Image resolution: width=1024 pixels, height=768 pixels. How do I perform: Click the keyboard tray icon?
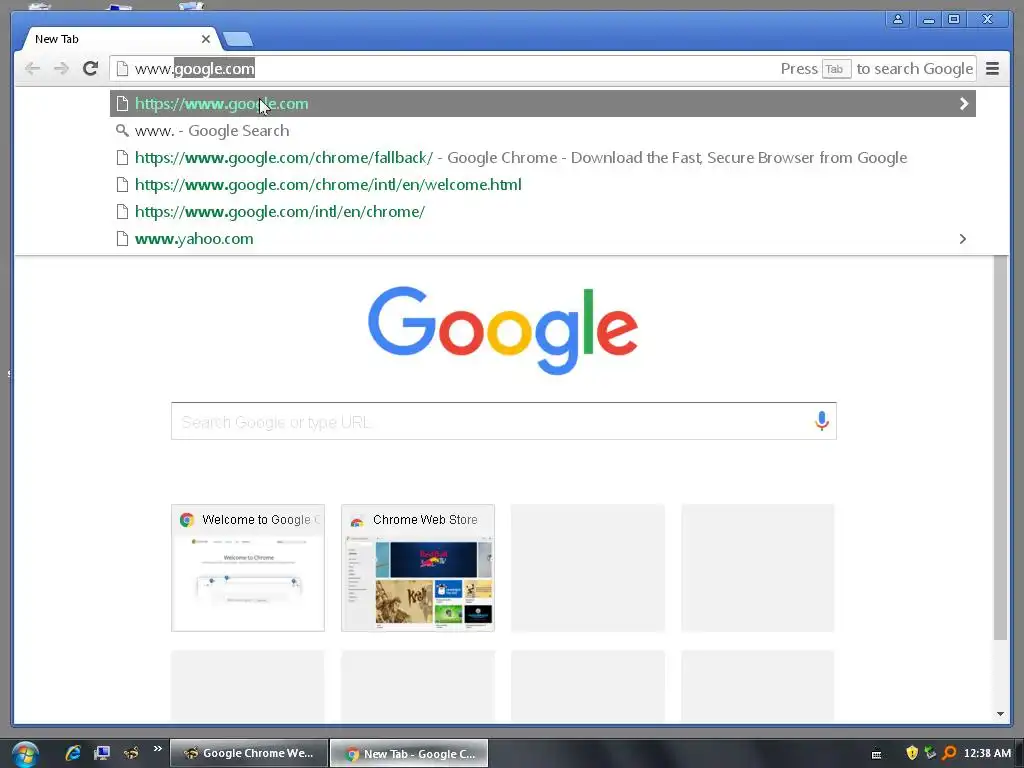coord(876,754)
